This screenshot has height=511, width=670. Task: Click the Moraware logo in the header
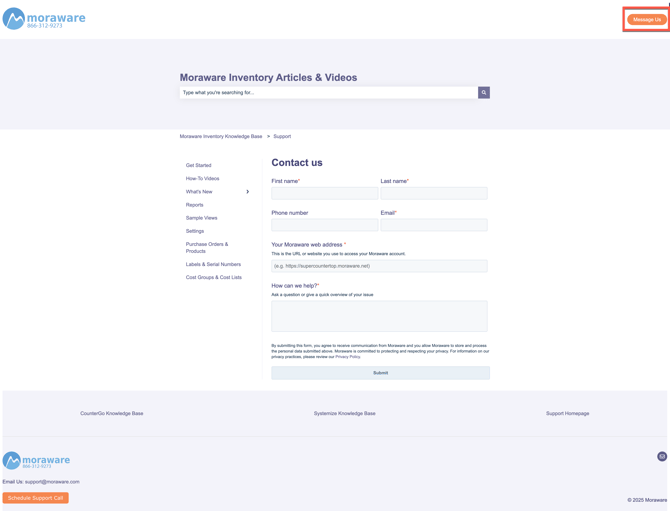pos(44,19)
